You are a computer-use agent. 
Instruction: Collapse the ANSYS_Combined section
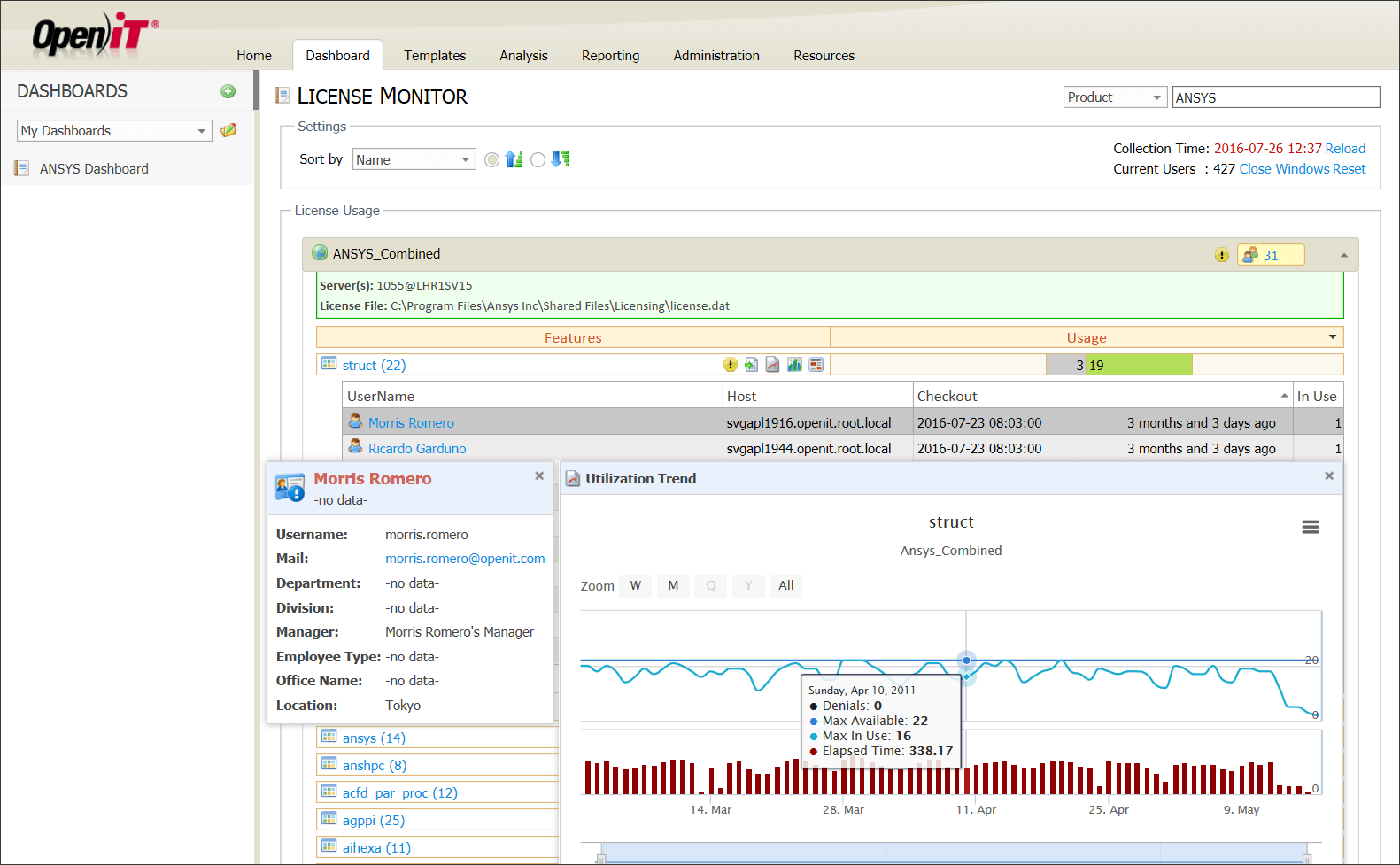pyautogui.click(x=1343, y=255)
